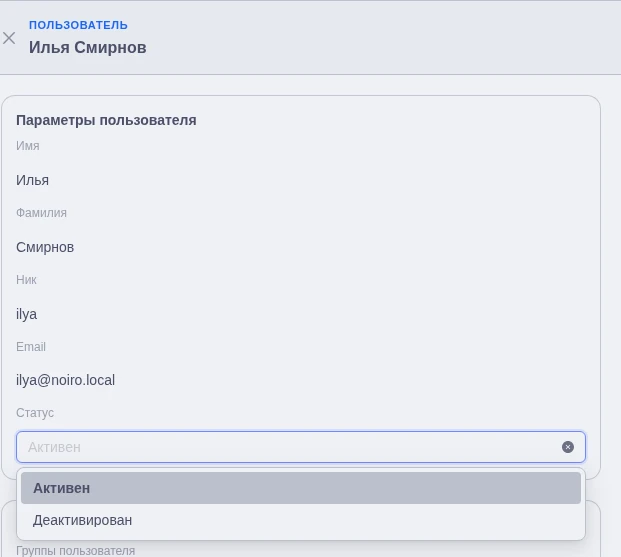Close the user panel with the X icon

point(9,38)
